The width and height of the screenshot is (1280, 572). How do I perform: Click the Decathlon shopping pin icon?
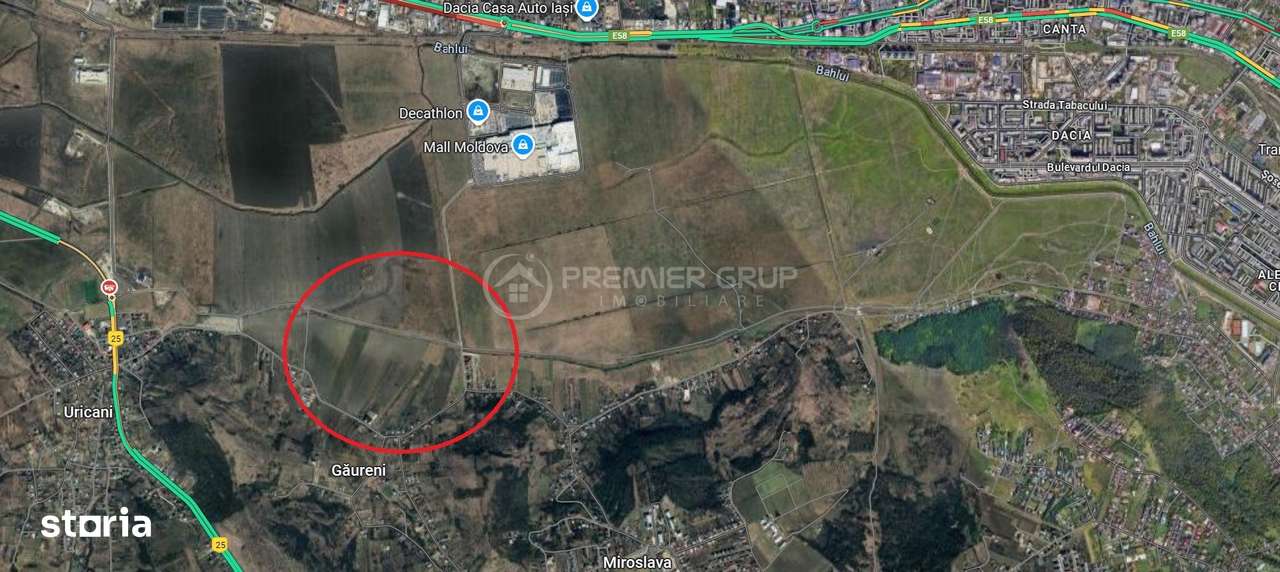[x=478, y=112]
